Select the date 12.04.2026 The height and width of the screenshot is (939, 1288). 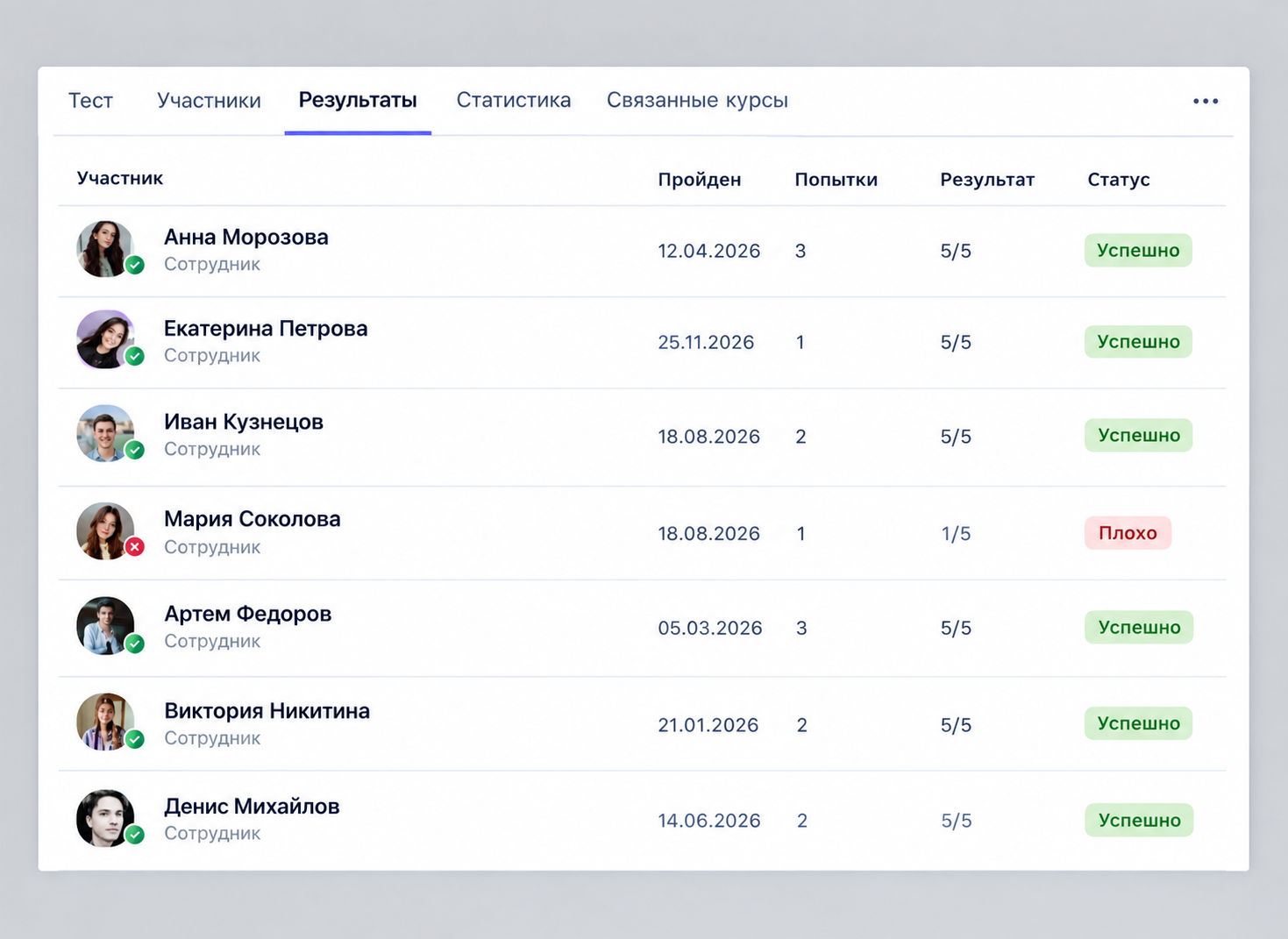click(x=709, y=252)
